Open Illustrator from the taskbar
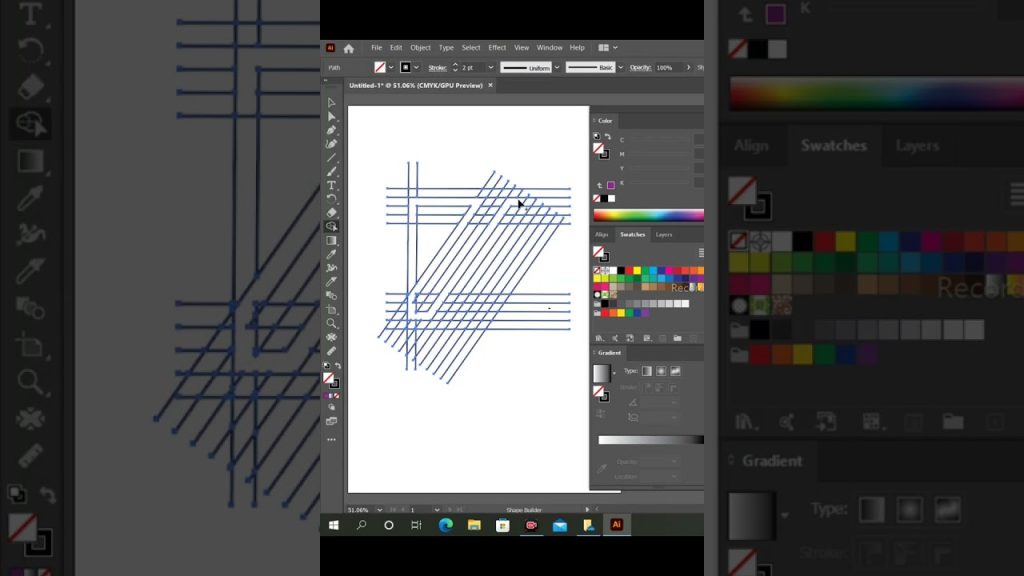The width and height of the screenshot is (1024, 576). (x=617, y=523)
